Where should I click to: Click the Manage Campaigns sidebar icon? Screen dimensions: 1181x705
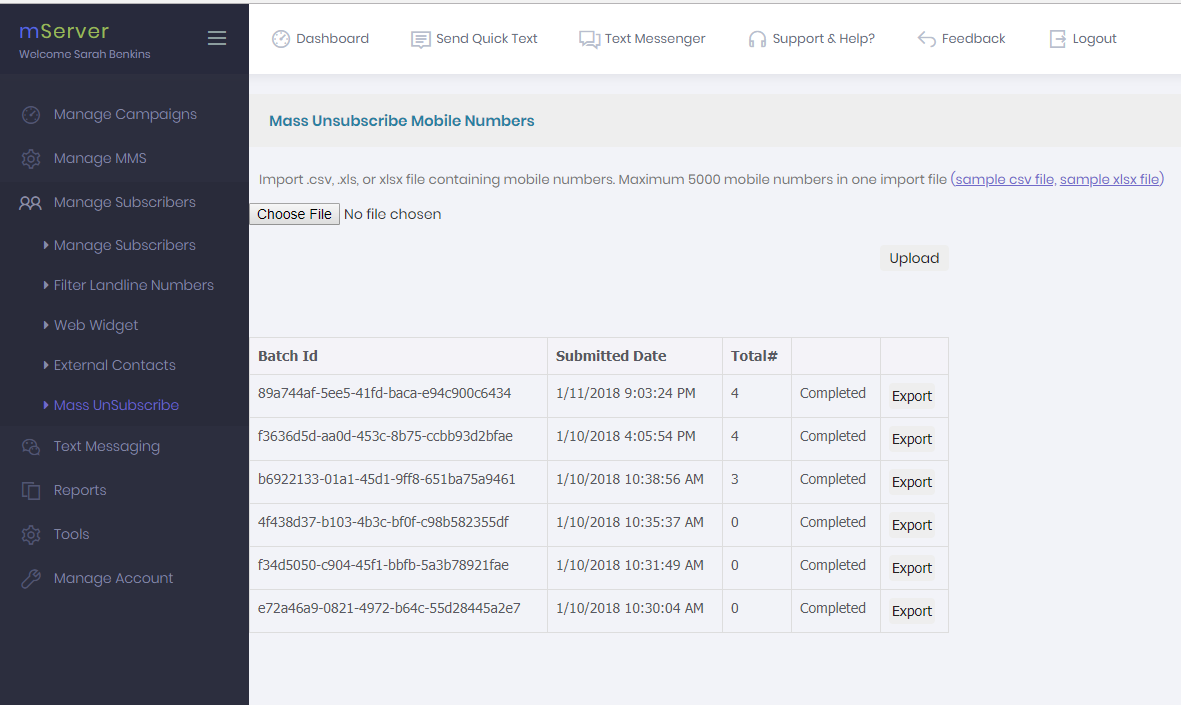pos(31,114)
